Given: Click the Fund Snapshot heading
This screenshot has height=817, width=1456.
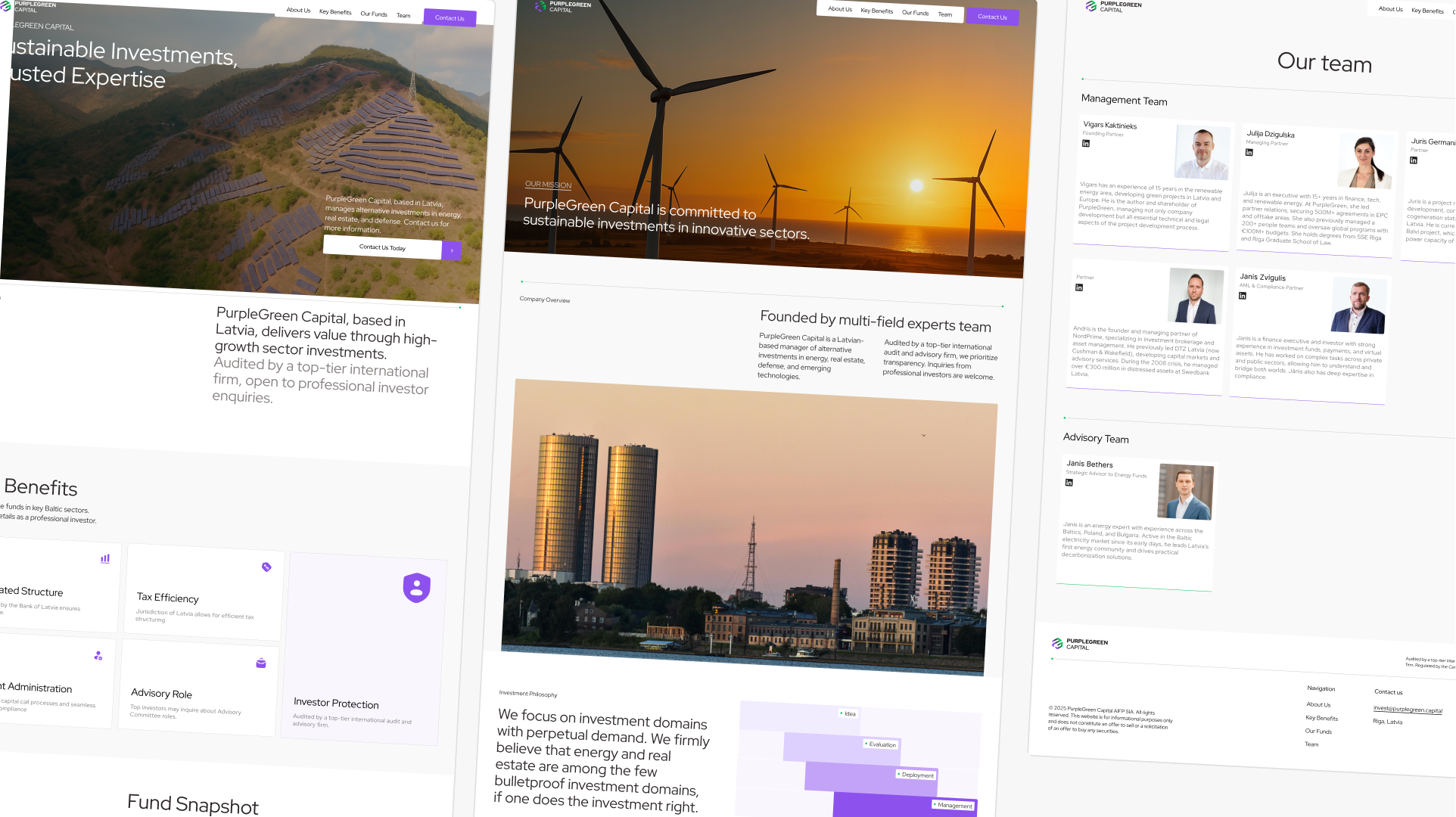Looking at the screenshot, I should click(x=193, y=804).
